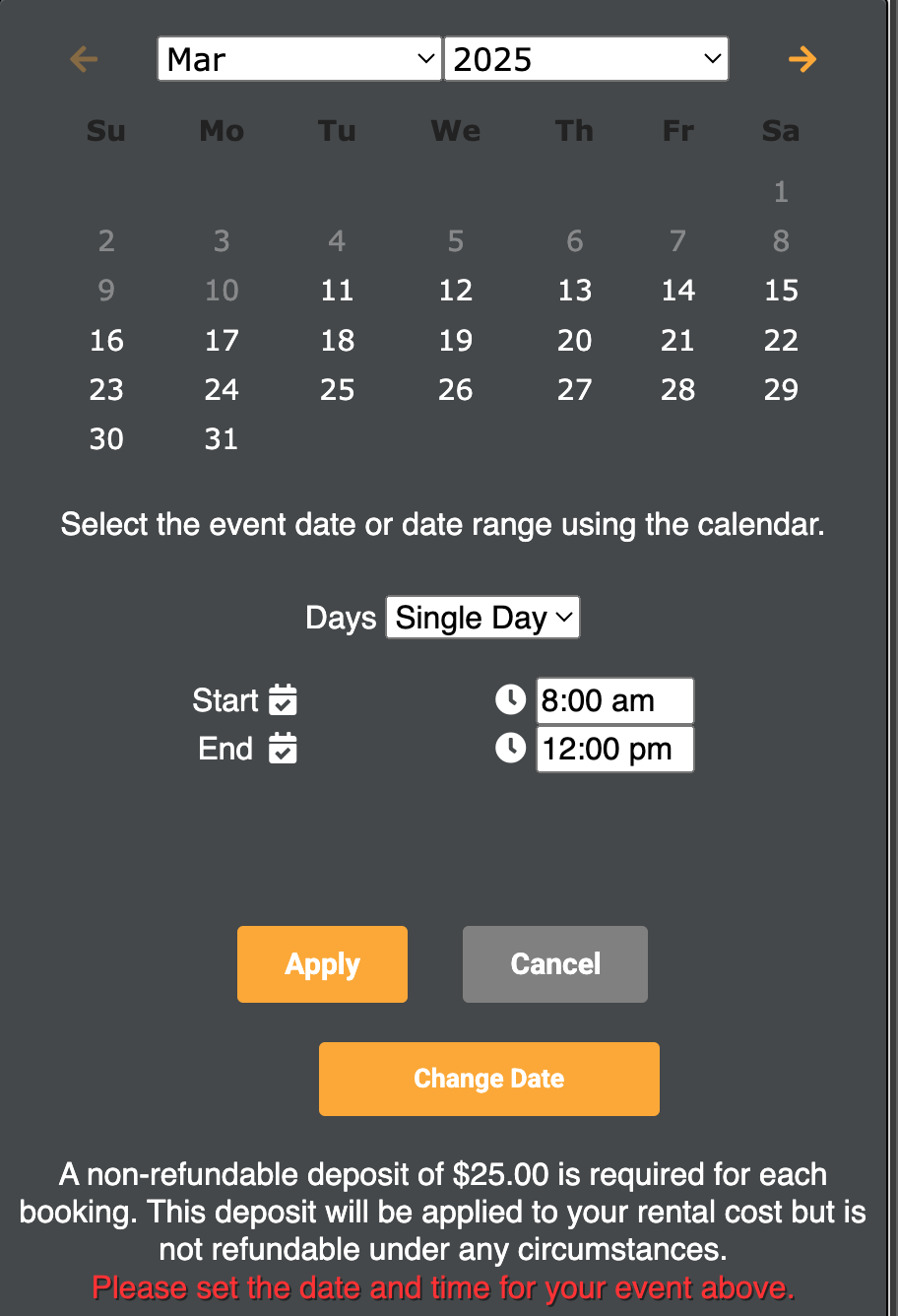The width and height of the screenshot is (898, 1316).
Task: Pick March 28 on the calendar
Action: 677,390
